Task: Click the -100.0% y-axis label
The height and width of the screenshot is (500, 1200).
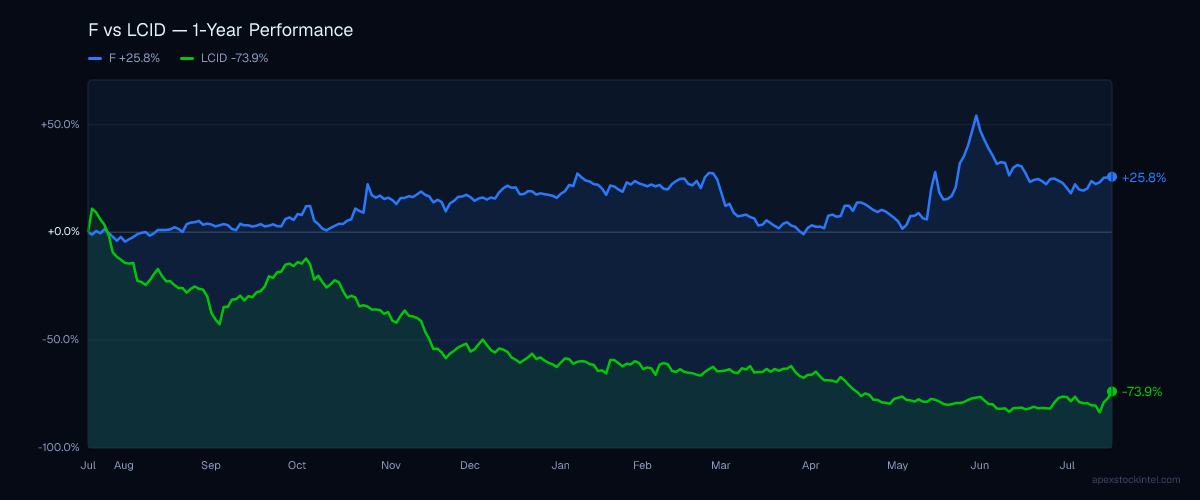Action: pyautogui.click(x=59, y=447)
